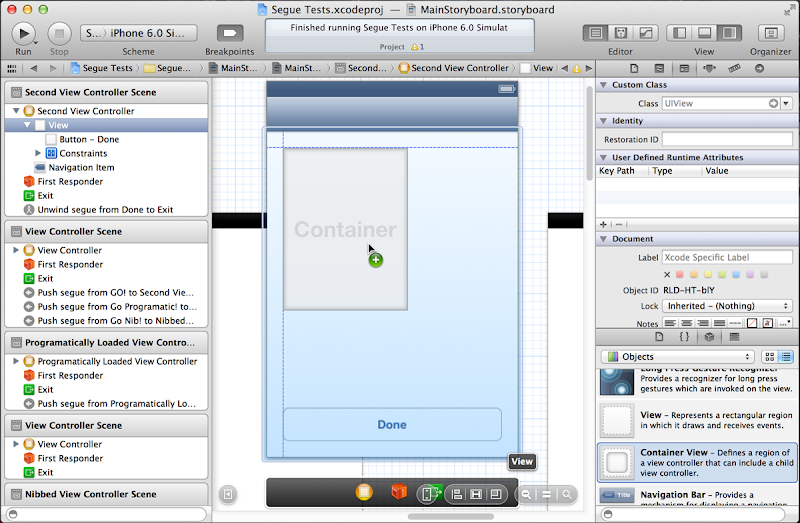Open the Object library cube tab
The image size is (800, 523).
[x=709, y=337]
